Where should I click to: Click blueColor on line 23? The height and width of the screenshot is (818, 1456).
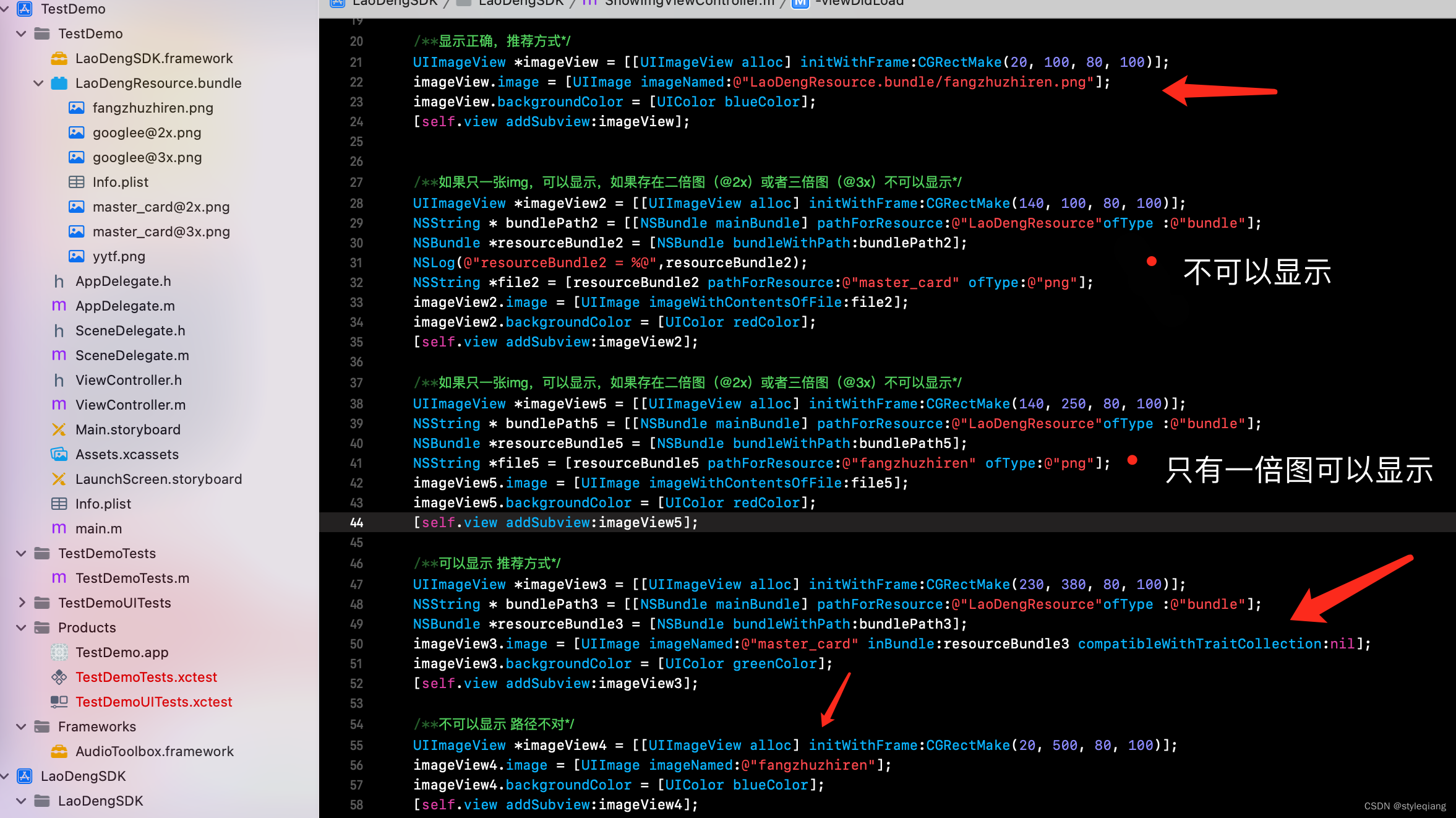click(x=762, y=102)
